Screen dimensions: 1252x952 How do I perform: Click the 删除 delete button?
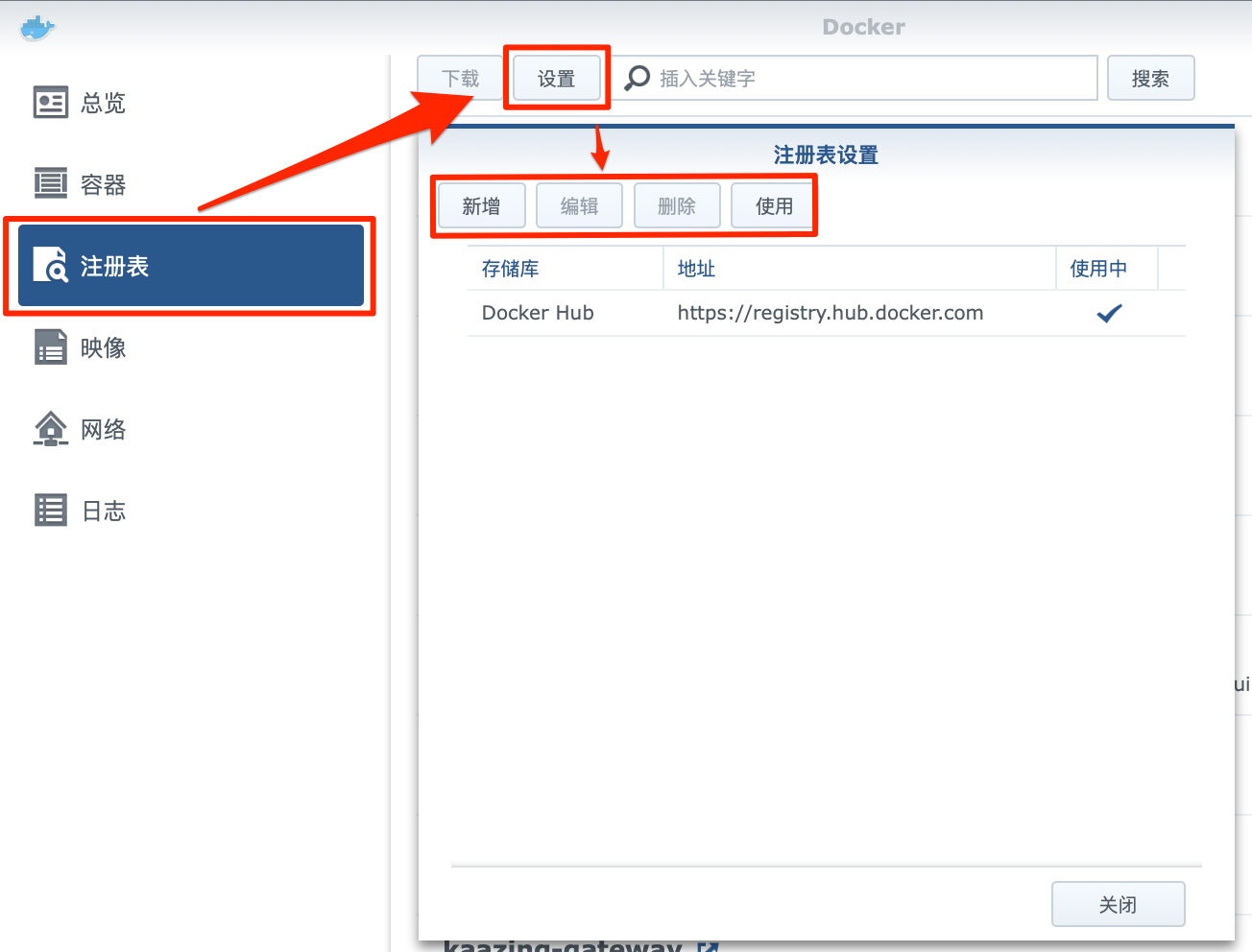coord(677,205)
